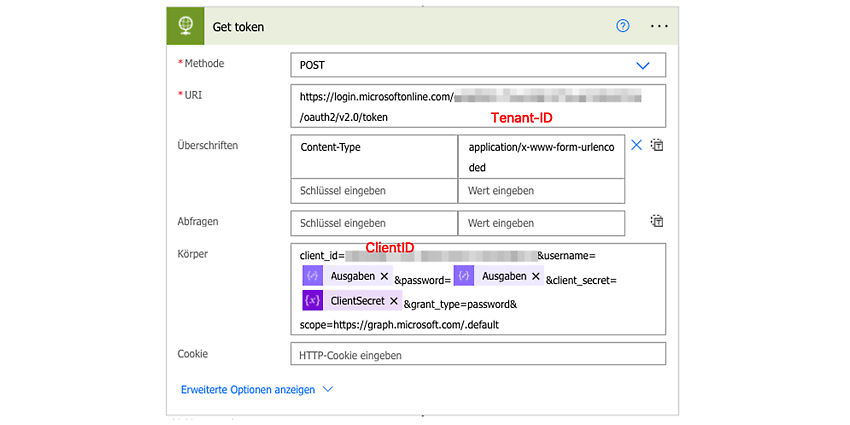Image resolution: width=850 pixels, height=425 pixels.
Task: Click inside the URI input field
Action: coord(478,106)
